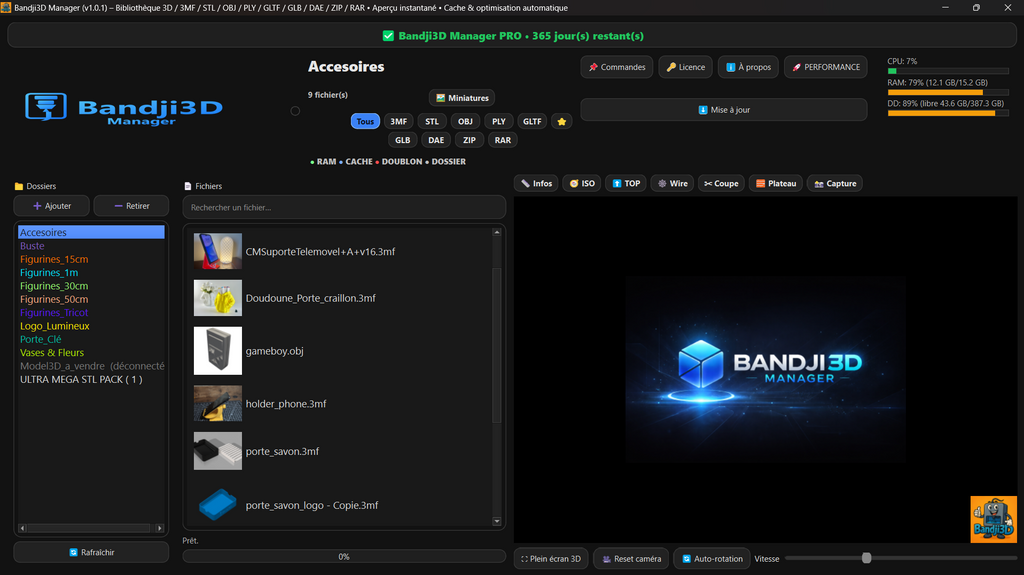Show favorites with the star filter

[562, 122]
